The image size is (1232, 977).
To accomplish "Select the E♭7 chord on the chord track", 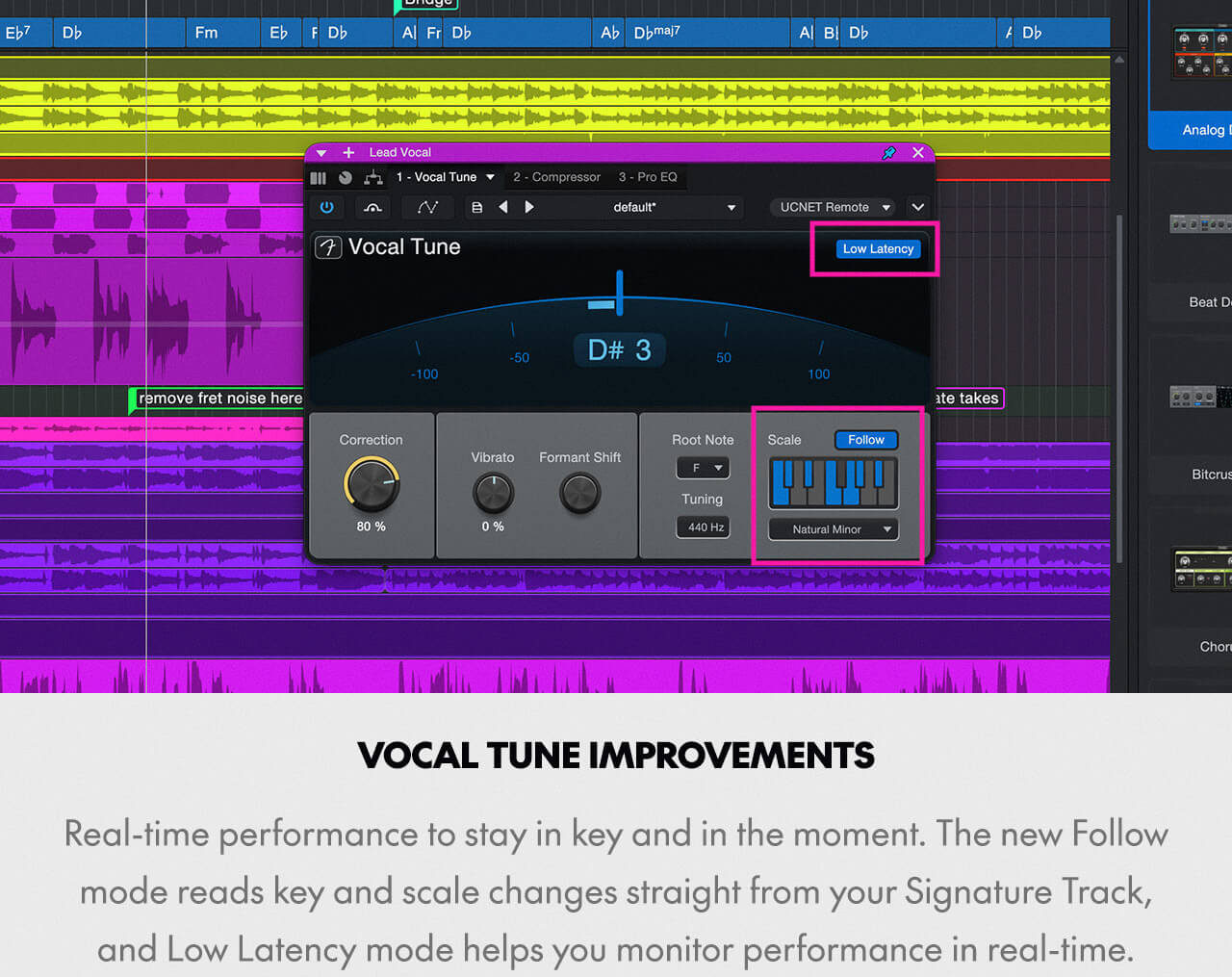I will coord(26,33).
